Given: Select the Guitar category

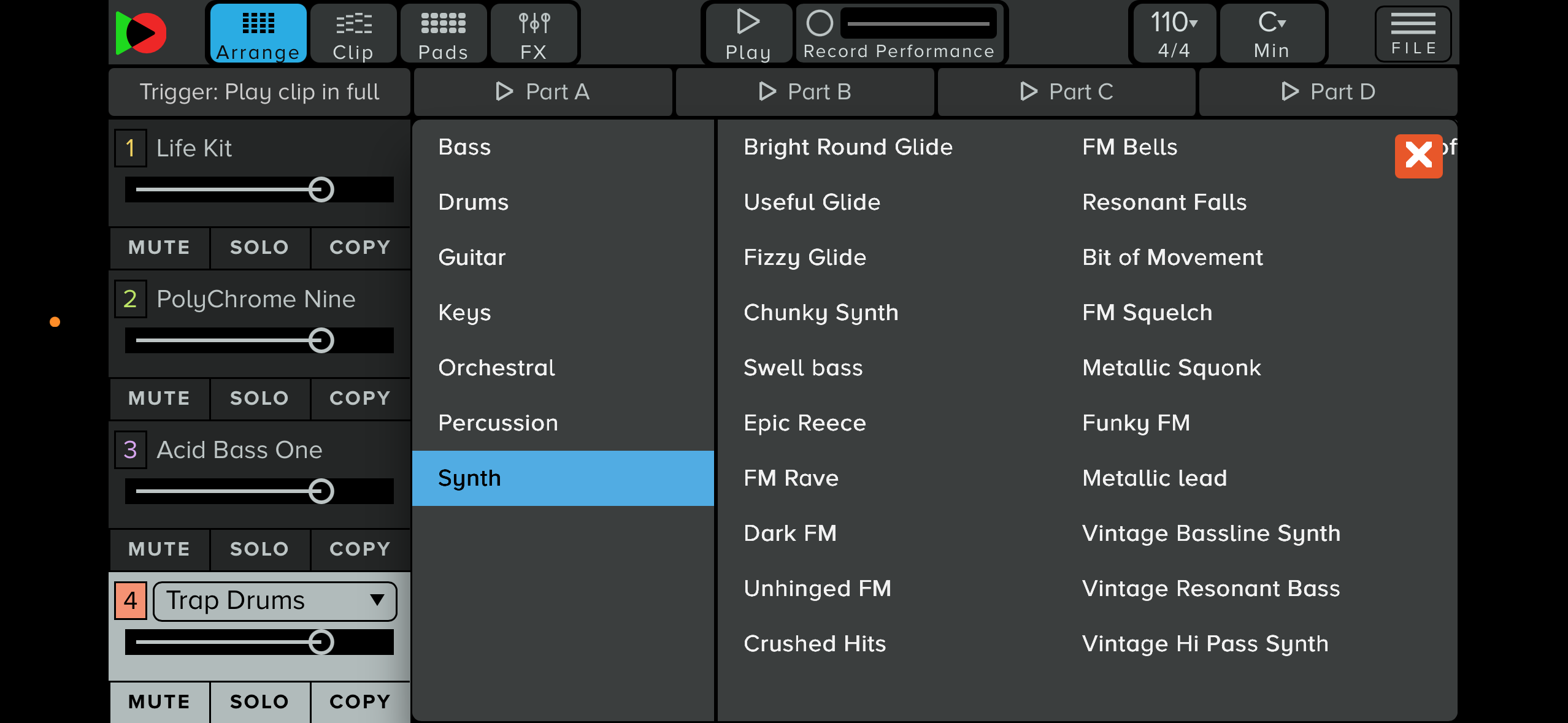Looking at the screenshot, I should tap(563, 258).
